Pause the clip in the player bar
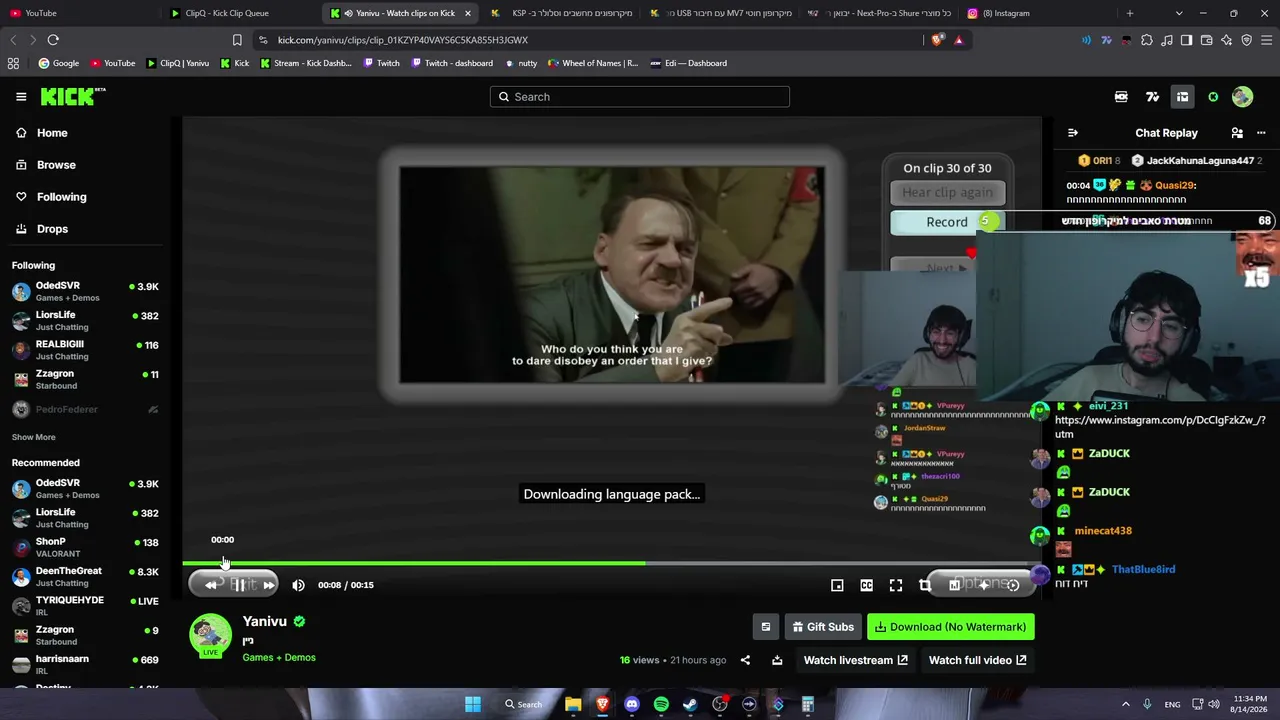Image resolution: width=1280 pixels, height=720 pixels. pyautogui.click(x=239, y=585)
